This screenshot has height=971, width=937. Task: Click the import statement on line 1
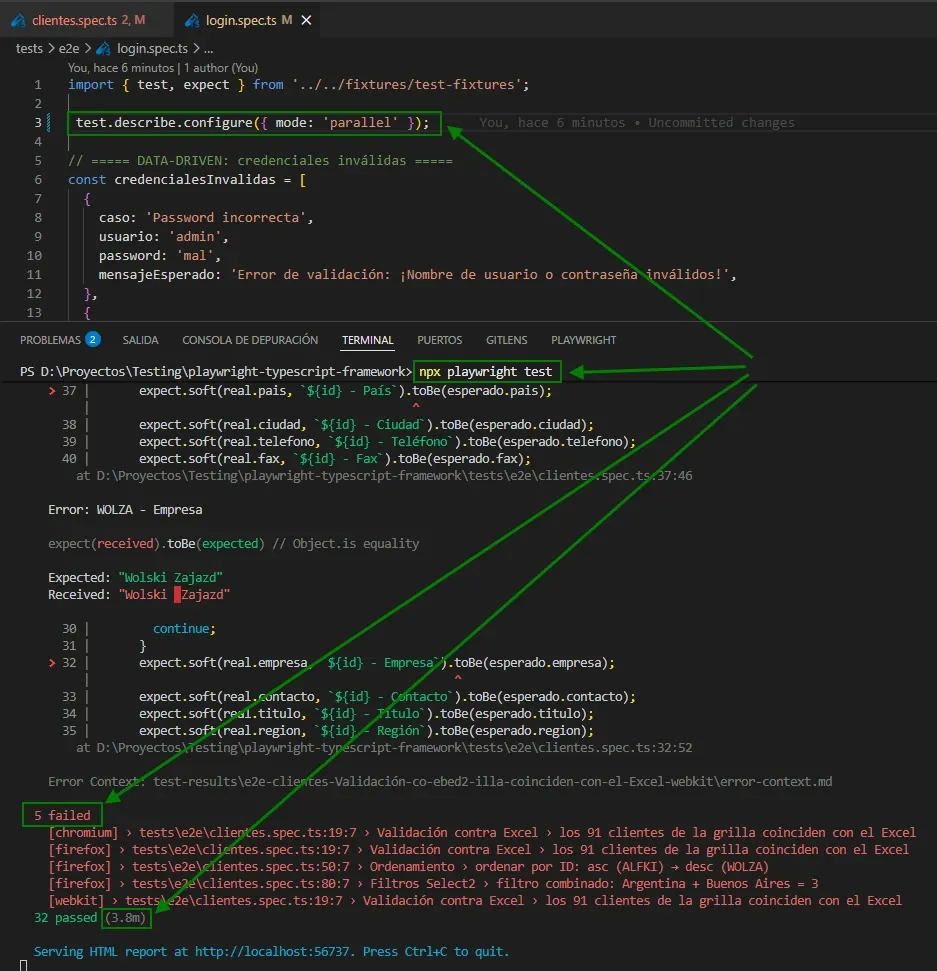pyautogui.click(x=299, y=85)
